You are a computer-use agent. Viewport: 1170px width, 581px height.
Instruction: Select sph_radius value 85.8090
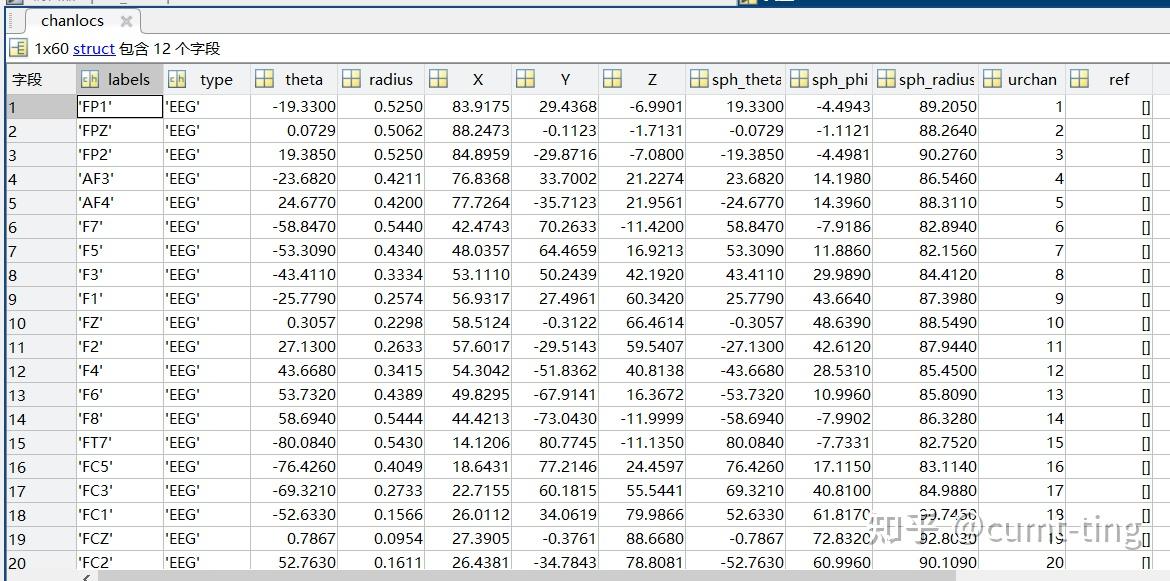926,395
